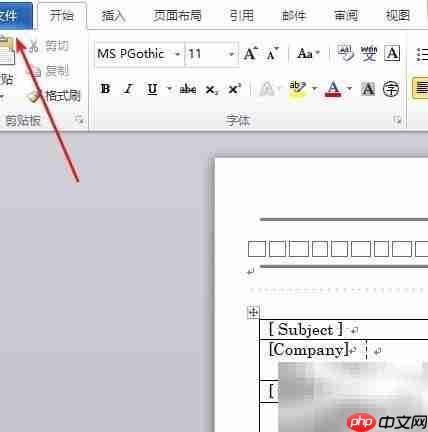Switch to the 引用 tab
This screenshot has height=432, width=428.
pos(242,16)
